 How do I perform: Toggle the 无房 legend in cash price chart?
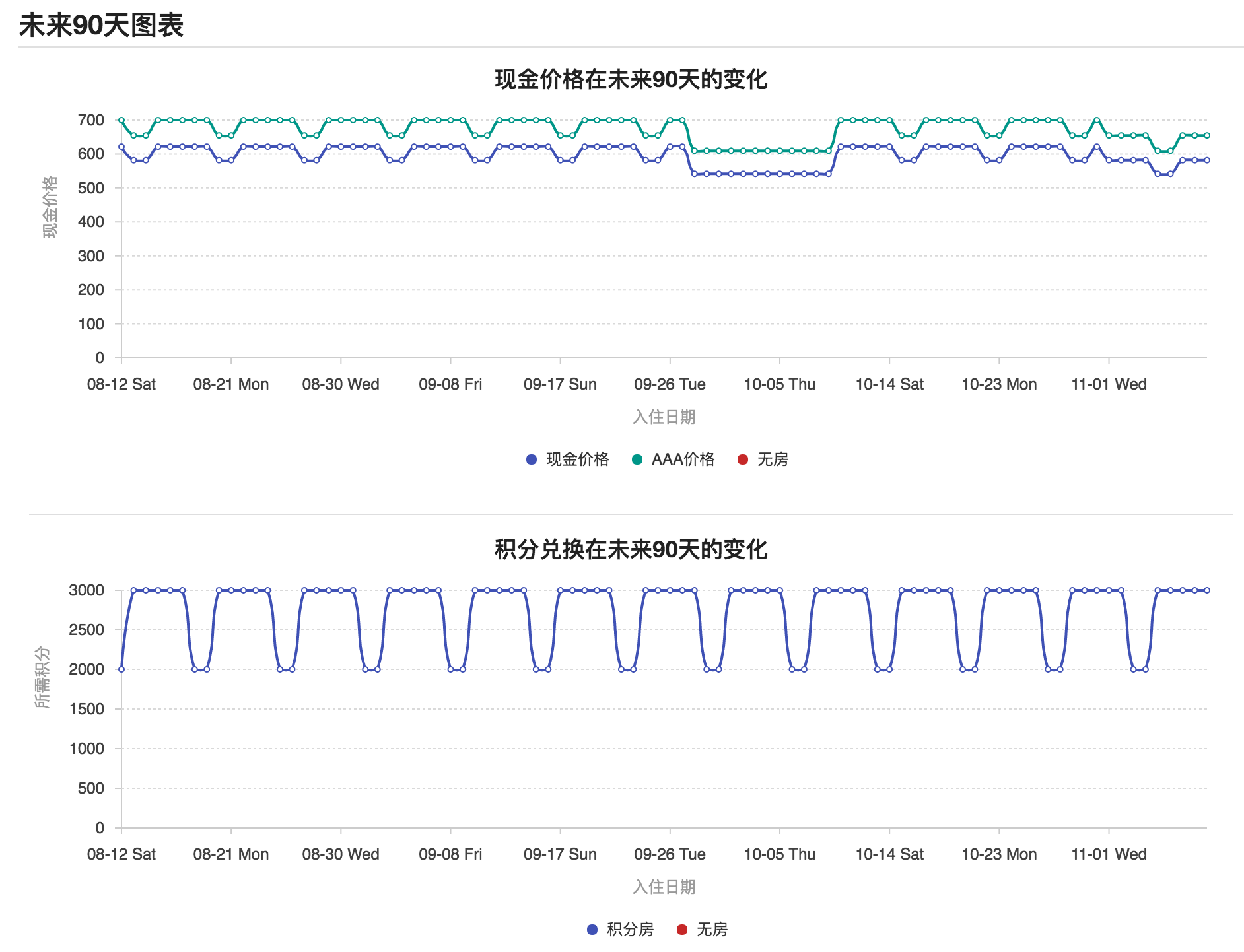tap(763, 459)
